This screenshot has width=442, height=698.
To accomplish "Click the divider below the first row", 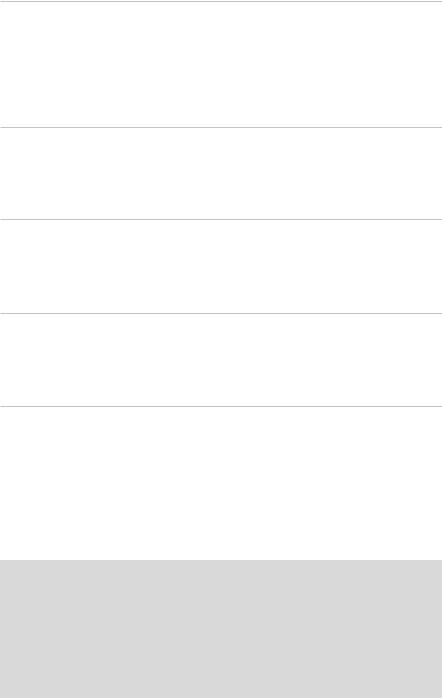I will (221, 128).
